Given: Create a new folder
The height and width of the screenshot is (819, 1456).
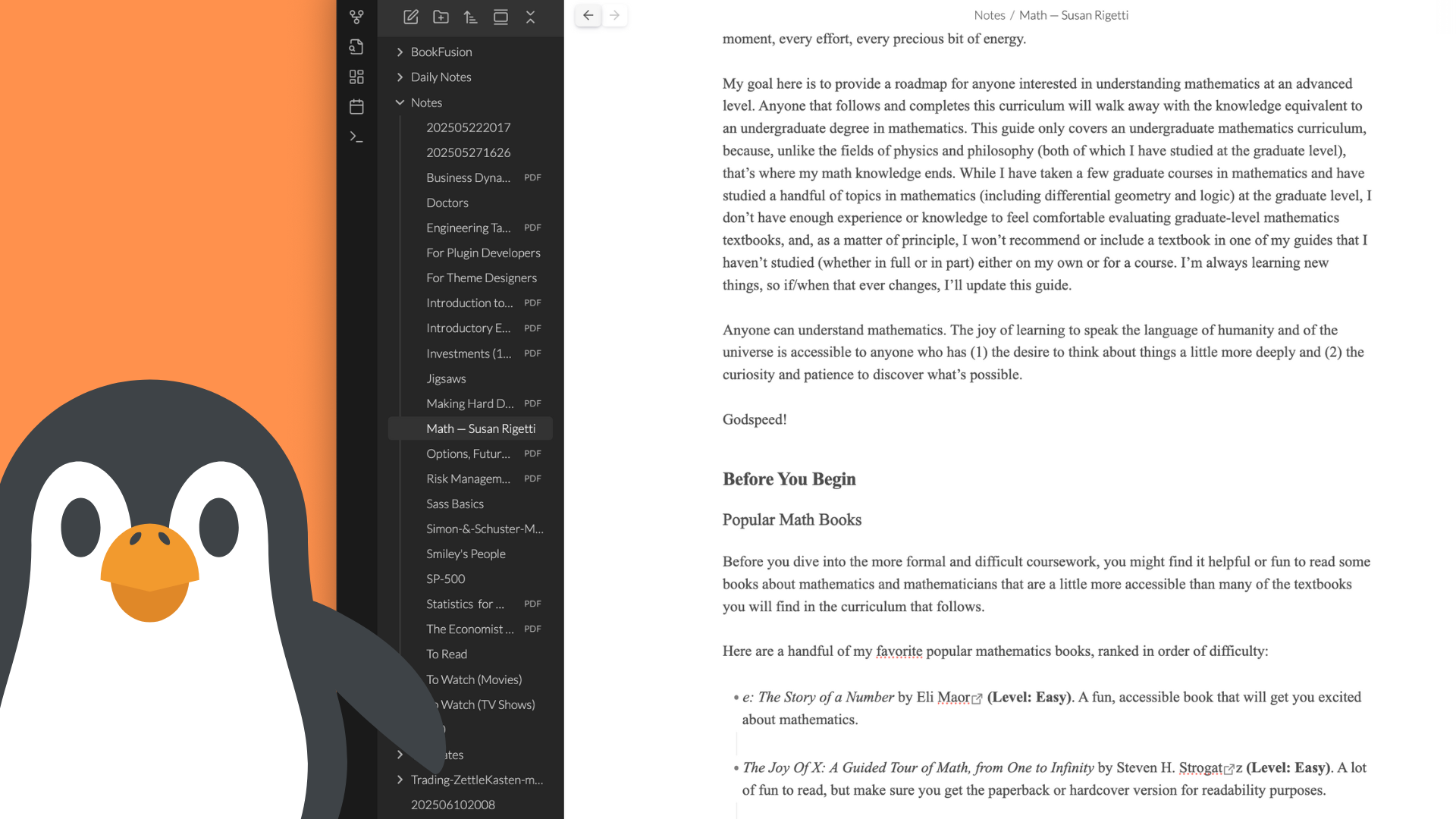Looking at the screenshot, I should [x=441, y=17].
